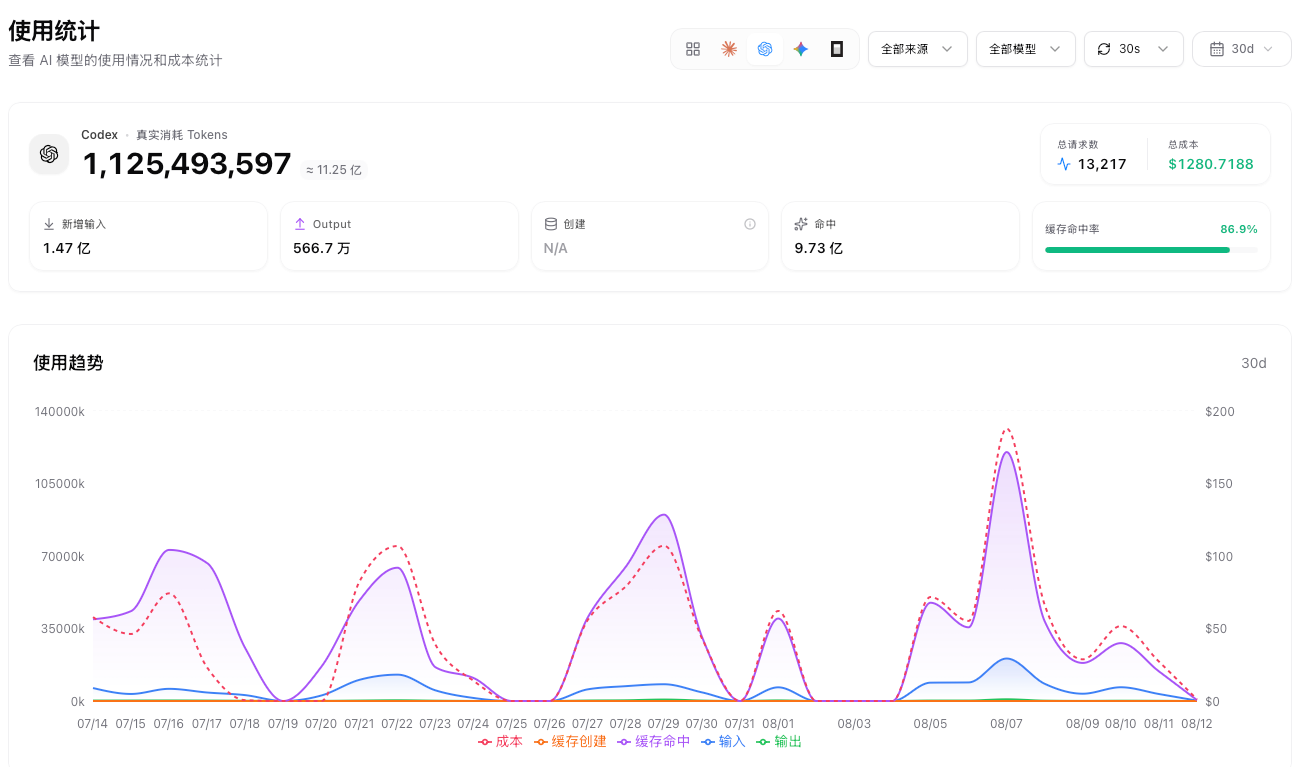Click the Output 566.7 万 stat card

(399, 236)
